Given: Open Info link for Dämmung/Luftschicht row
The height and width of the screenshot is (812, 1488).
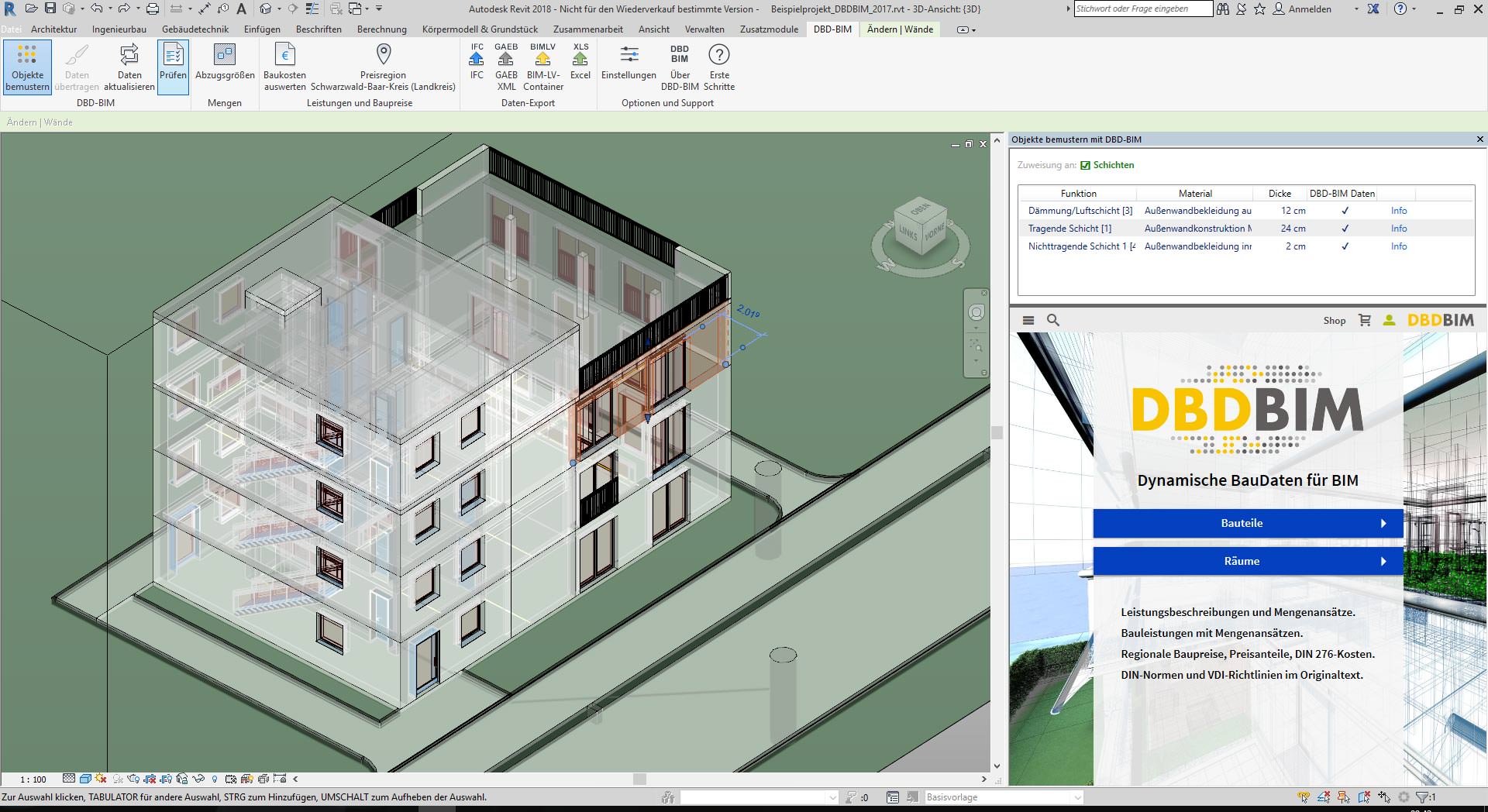Looking at the screenshot, I should click(x=1399, y=211).
